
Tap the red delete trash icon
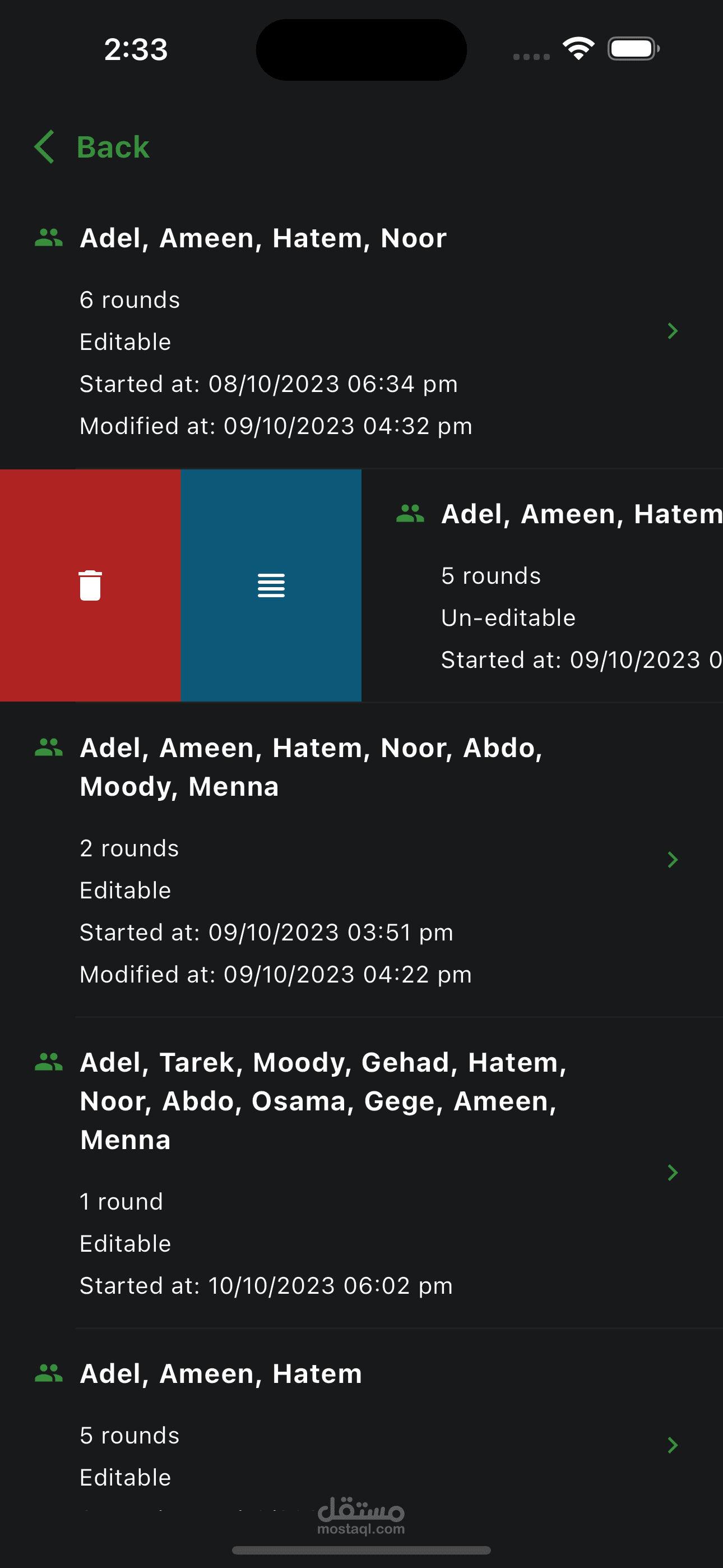(90, 585)
